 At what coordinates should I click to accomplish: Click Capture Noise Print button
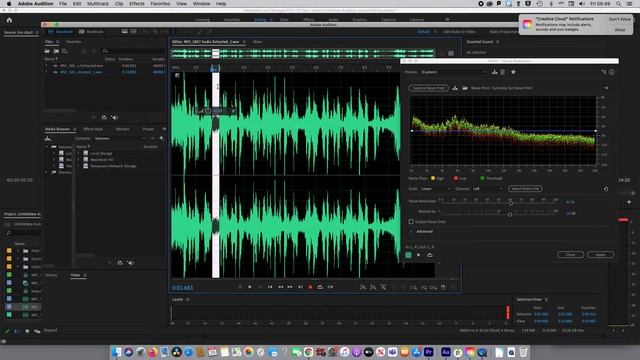428,88
